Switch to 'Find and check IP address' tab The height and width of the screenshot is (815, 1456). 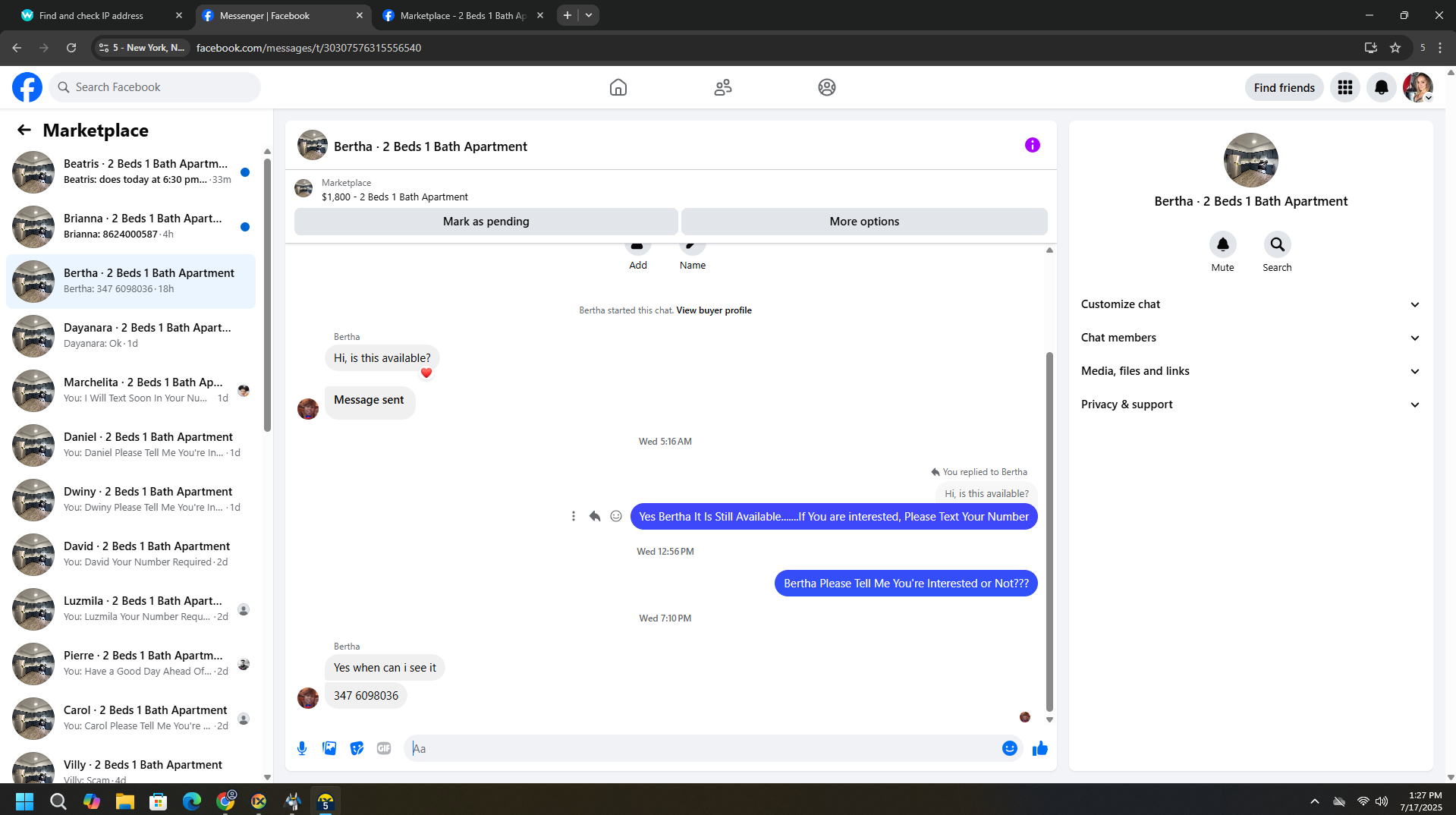[x=102, y=16]
